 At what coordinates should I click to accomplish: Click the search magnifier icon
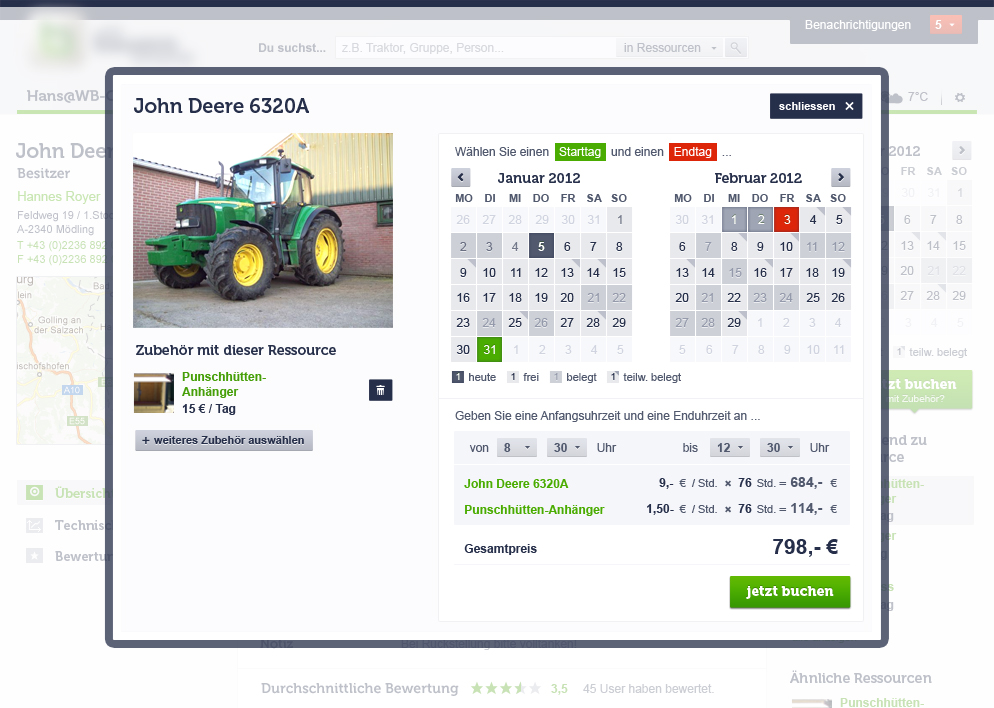735,48
